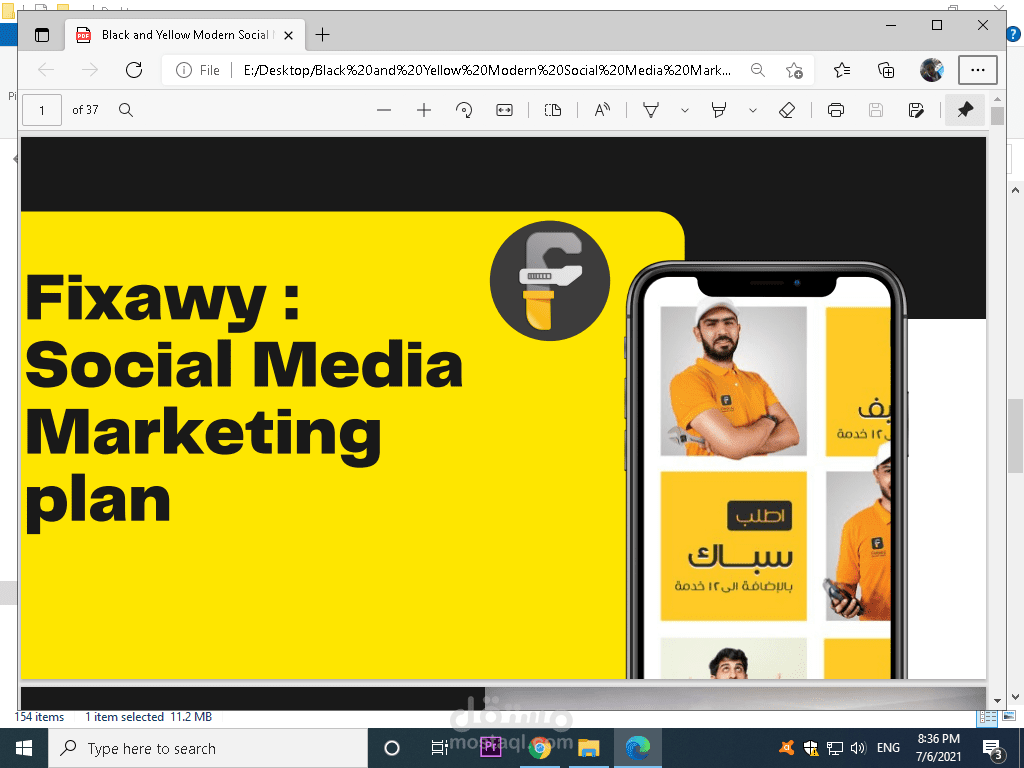
Task: Fit PDF to page width
Action: (504, 110)
